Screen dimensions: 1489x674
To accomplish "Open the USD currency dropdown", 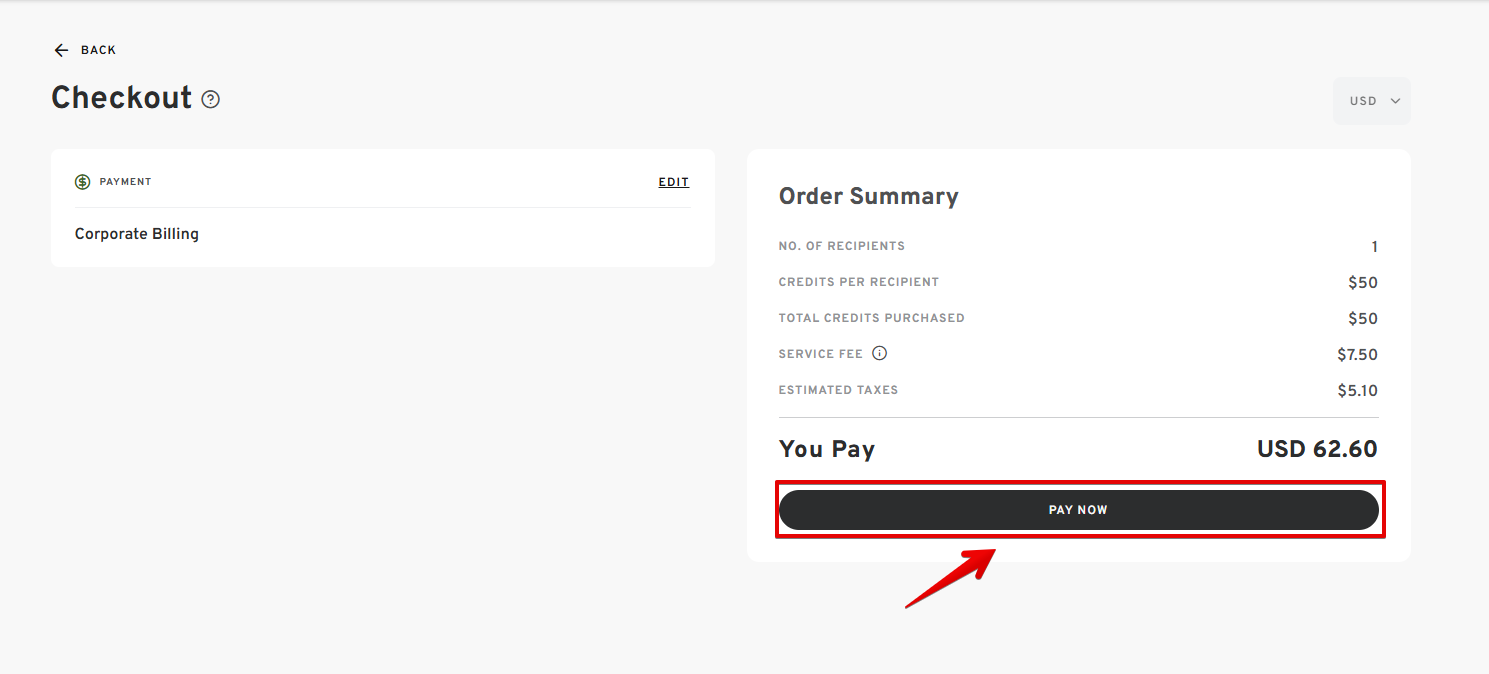I will click(x=1372, y=101).
